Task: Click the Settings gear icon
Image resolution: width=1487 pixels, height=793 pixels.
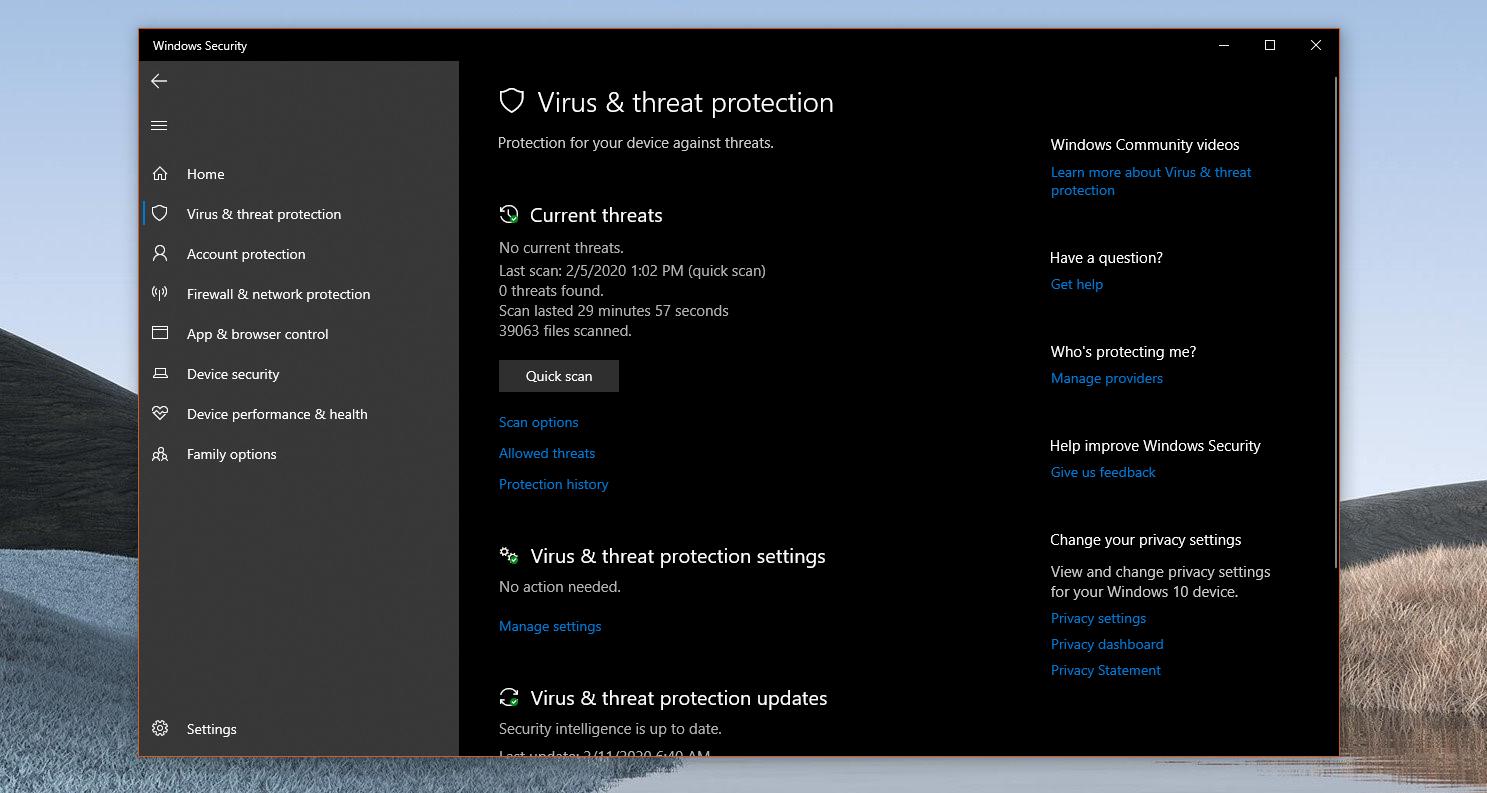Action: [160, 729]
